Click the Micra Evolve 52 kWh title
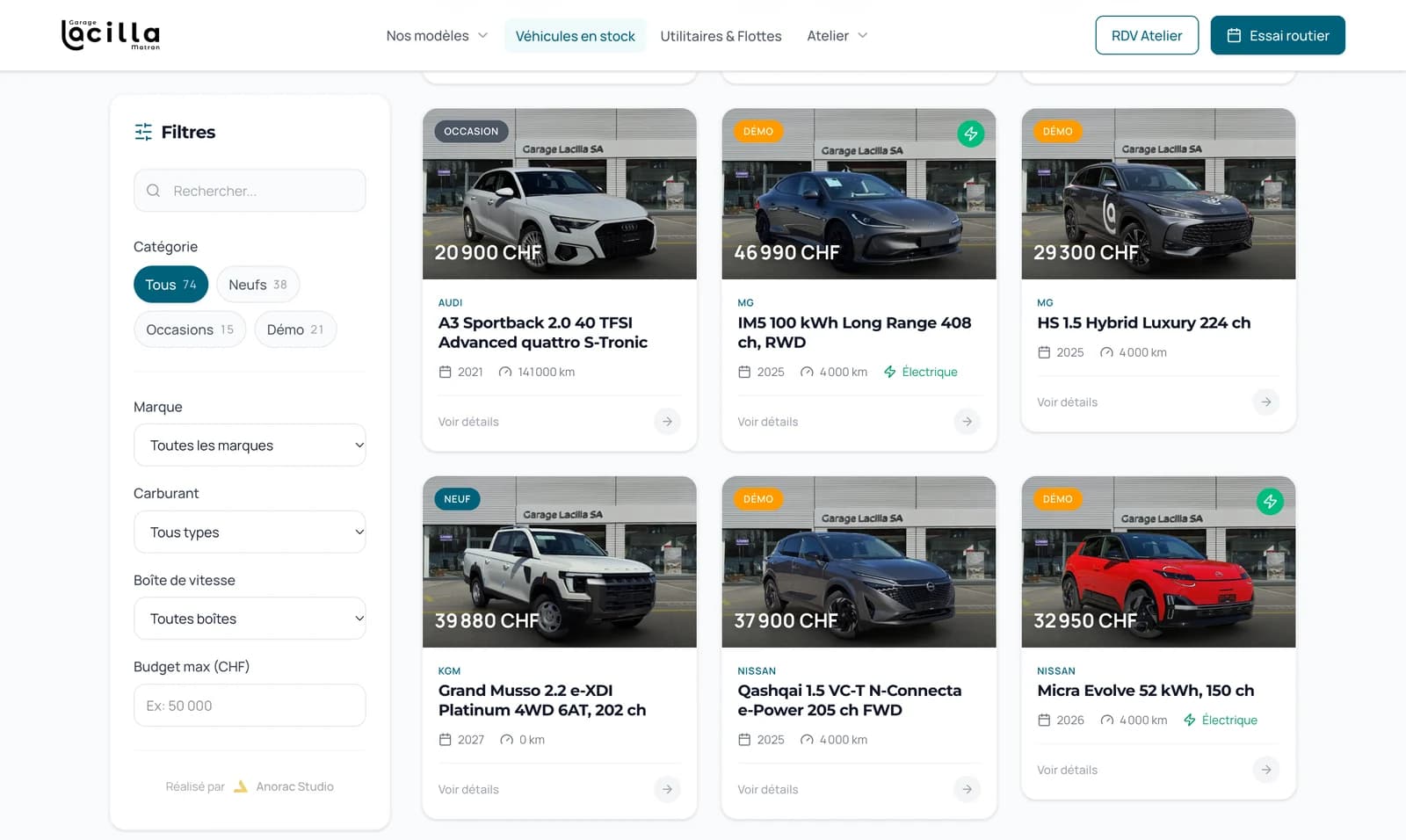Screen dimensions: 1406x840 pos(1145,691)
